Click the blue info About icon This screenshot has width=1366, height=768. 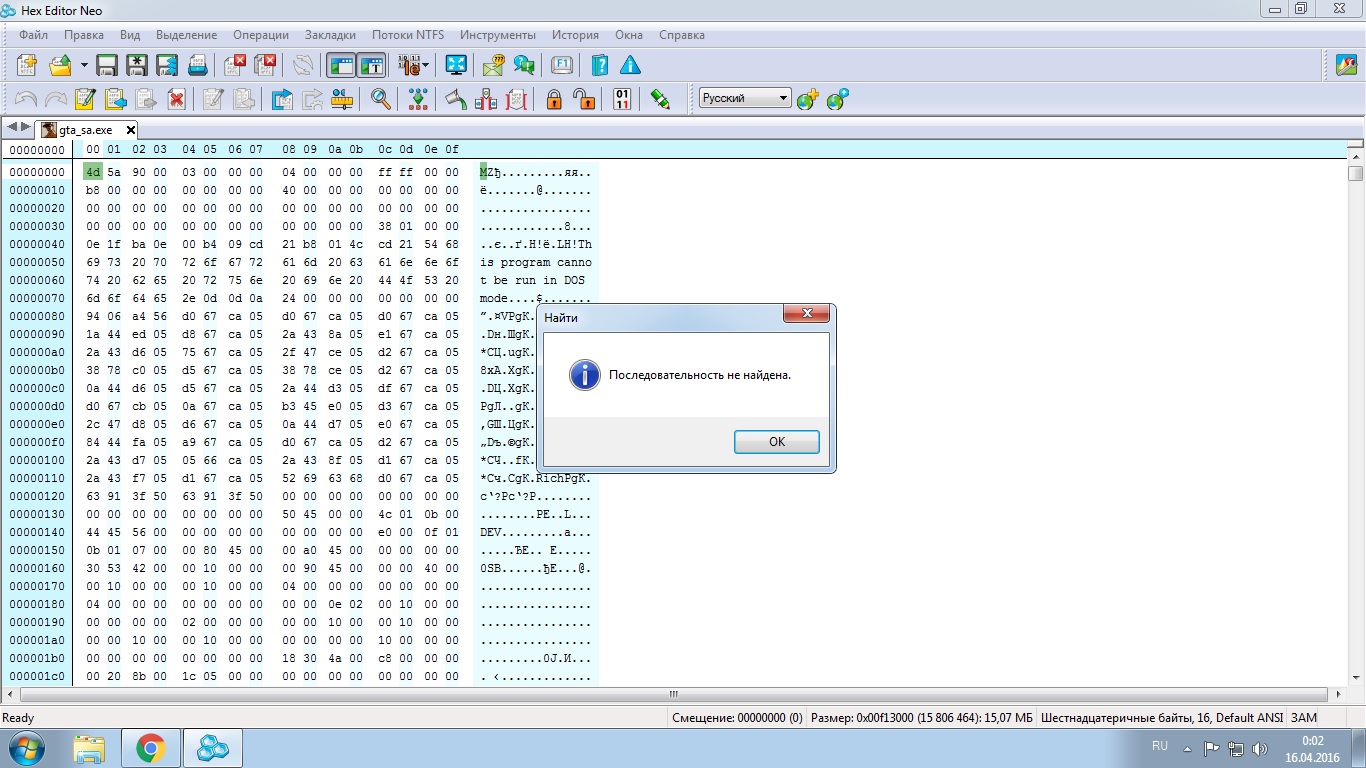tap(630, 66)
